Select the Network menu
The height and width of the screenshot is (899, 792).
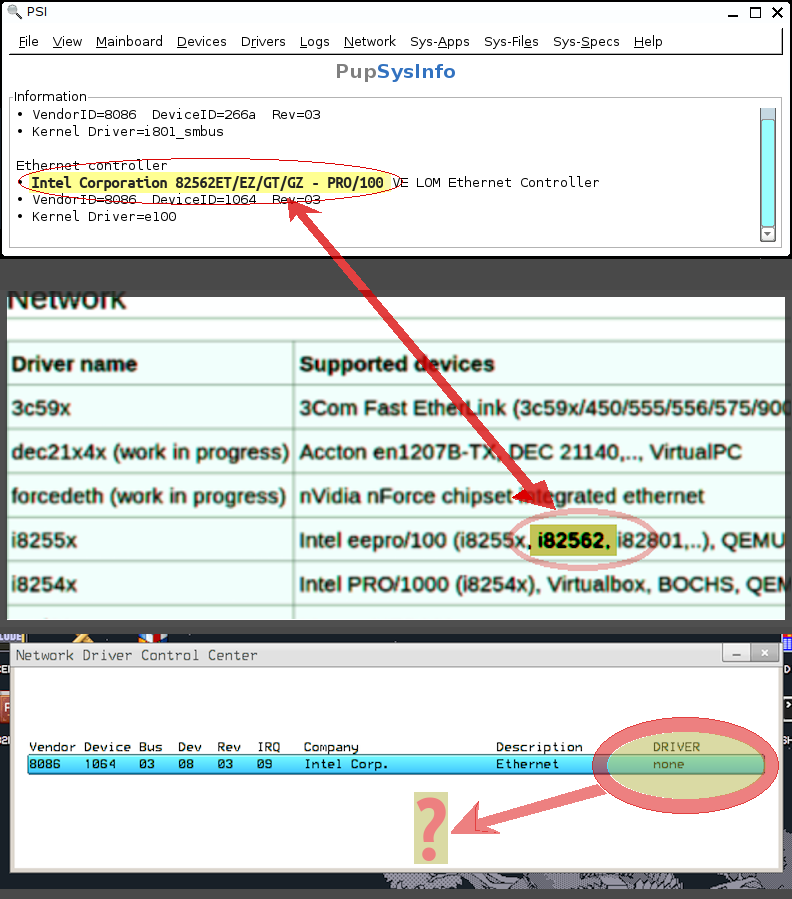click(370, 41)
